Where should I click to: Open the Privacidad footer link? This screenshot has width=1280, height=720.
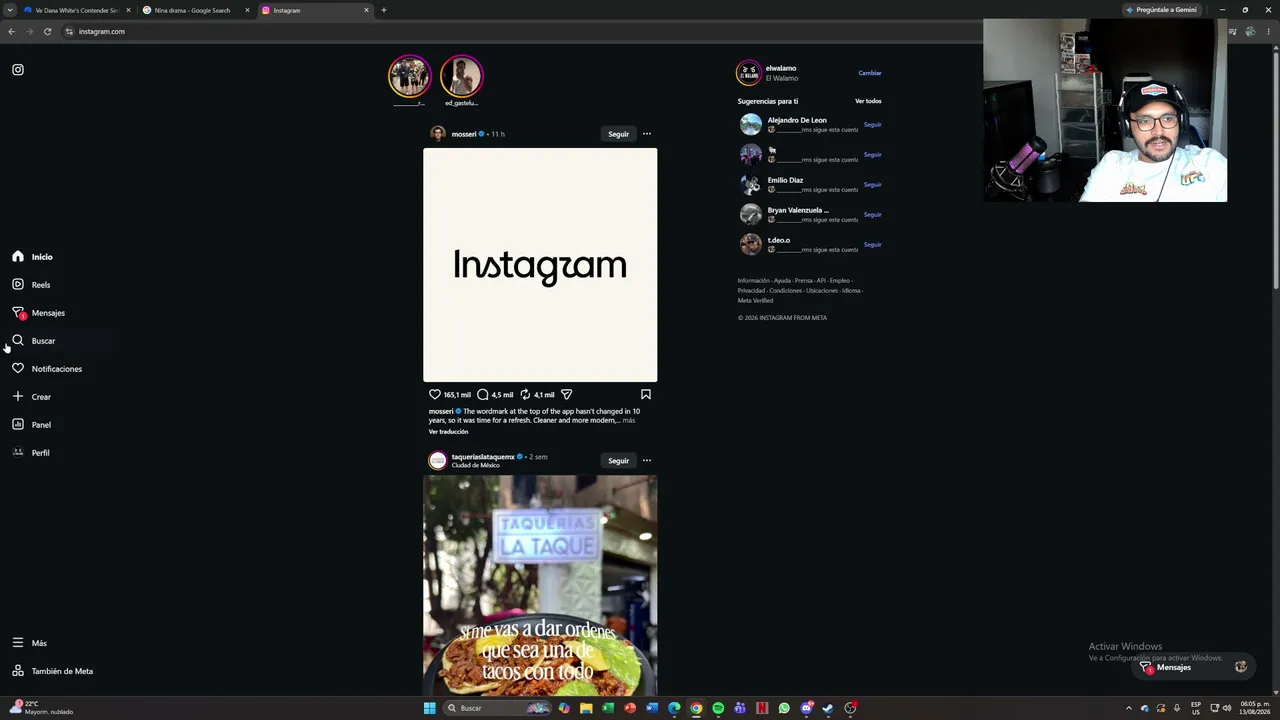[752, 290]
